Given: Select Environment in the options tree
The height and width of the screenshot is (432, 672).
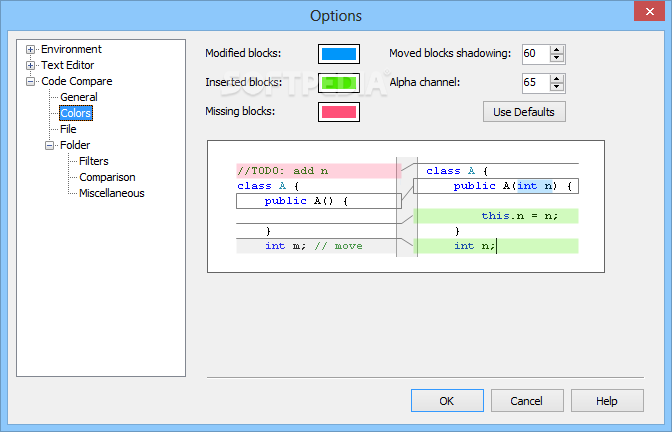Looking at the screenshot, I should tap(71, 49).
